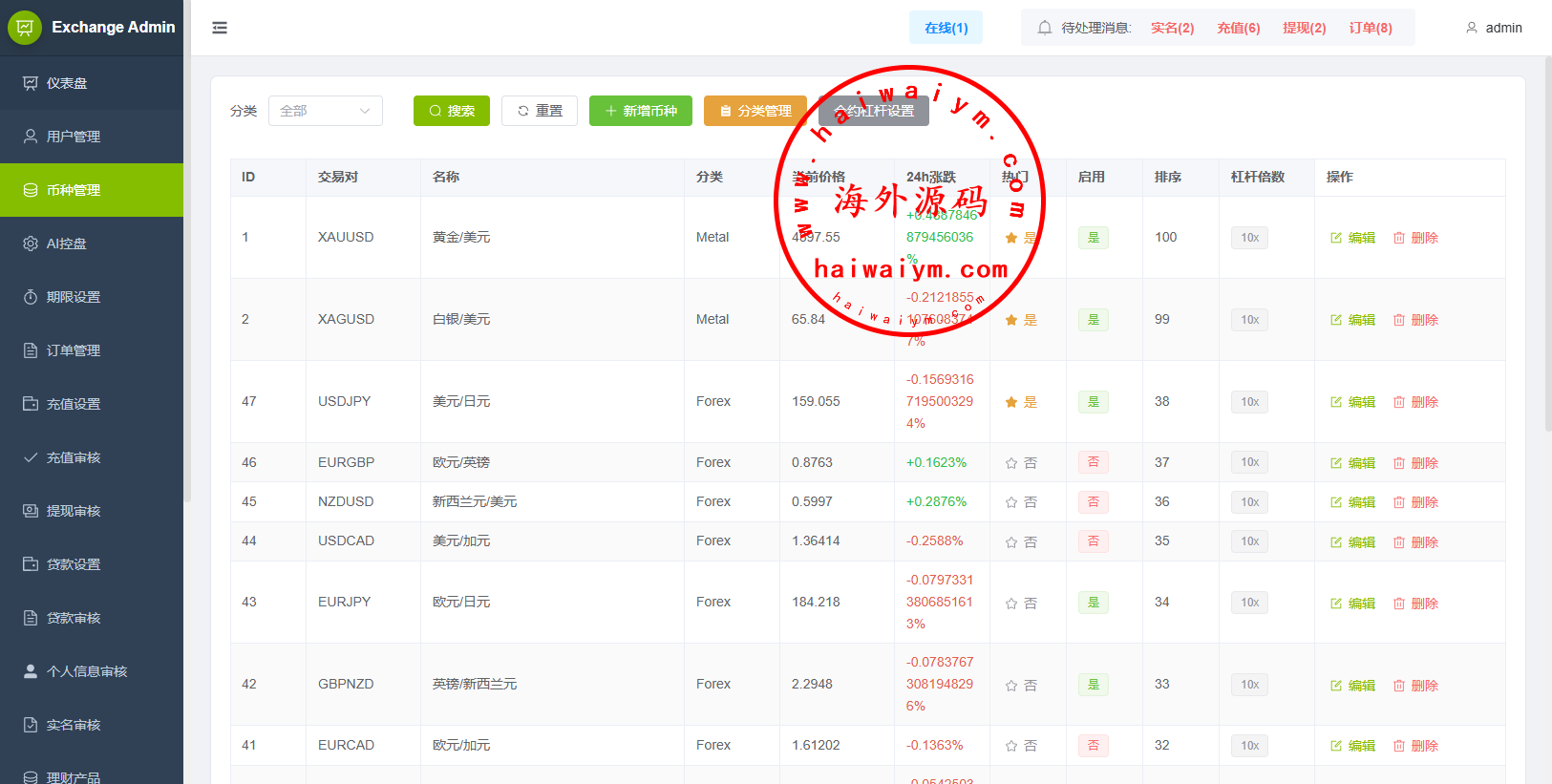Click the Exchange Admin logo icon
The width and height of the screenshot is (1552, 784).
click(x=25, y=28)
